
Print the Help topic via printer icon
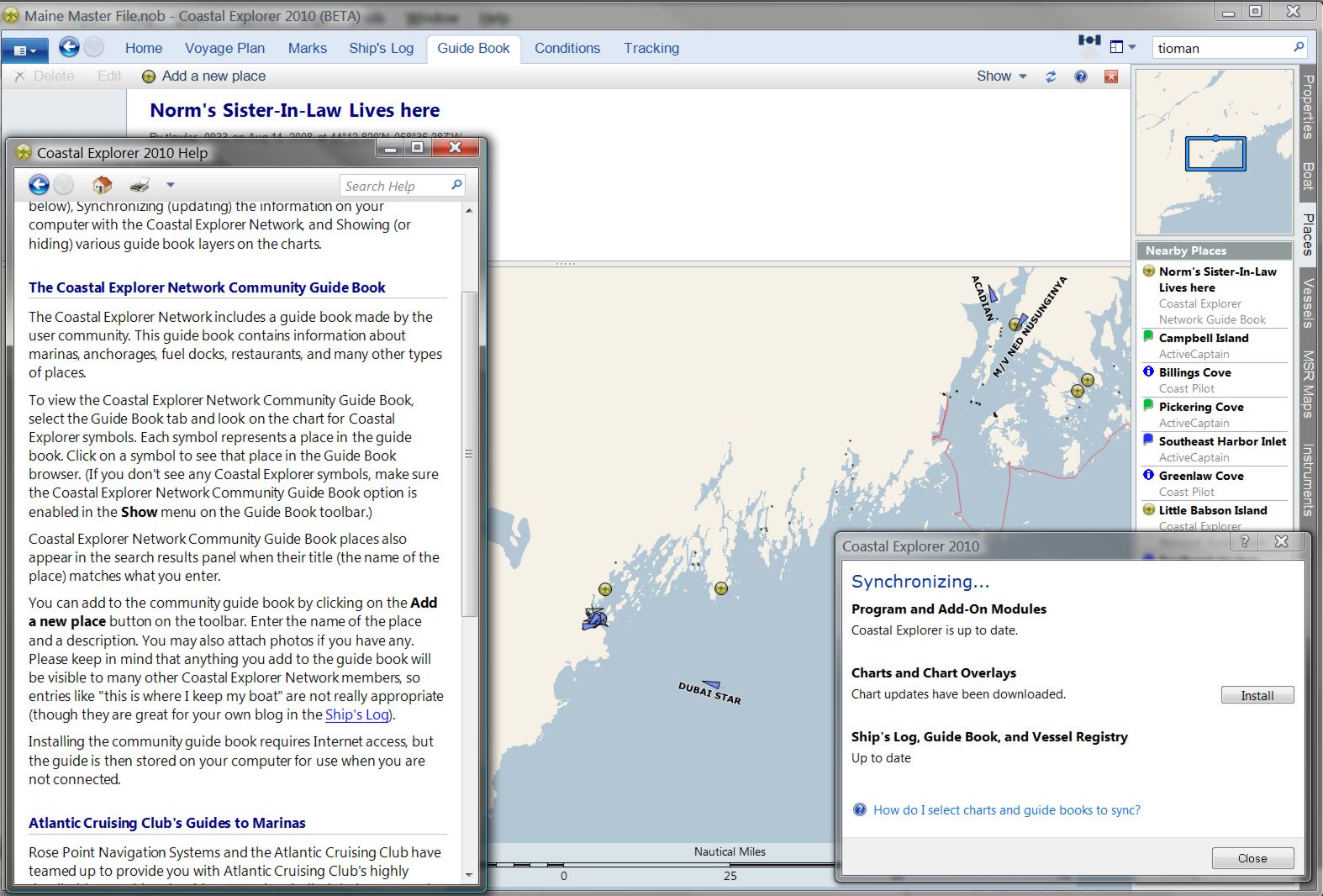140,185
